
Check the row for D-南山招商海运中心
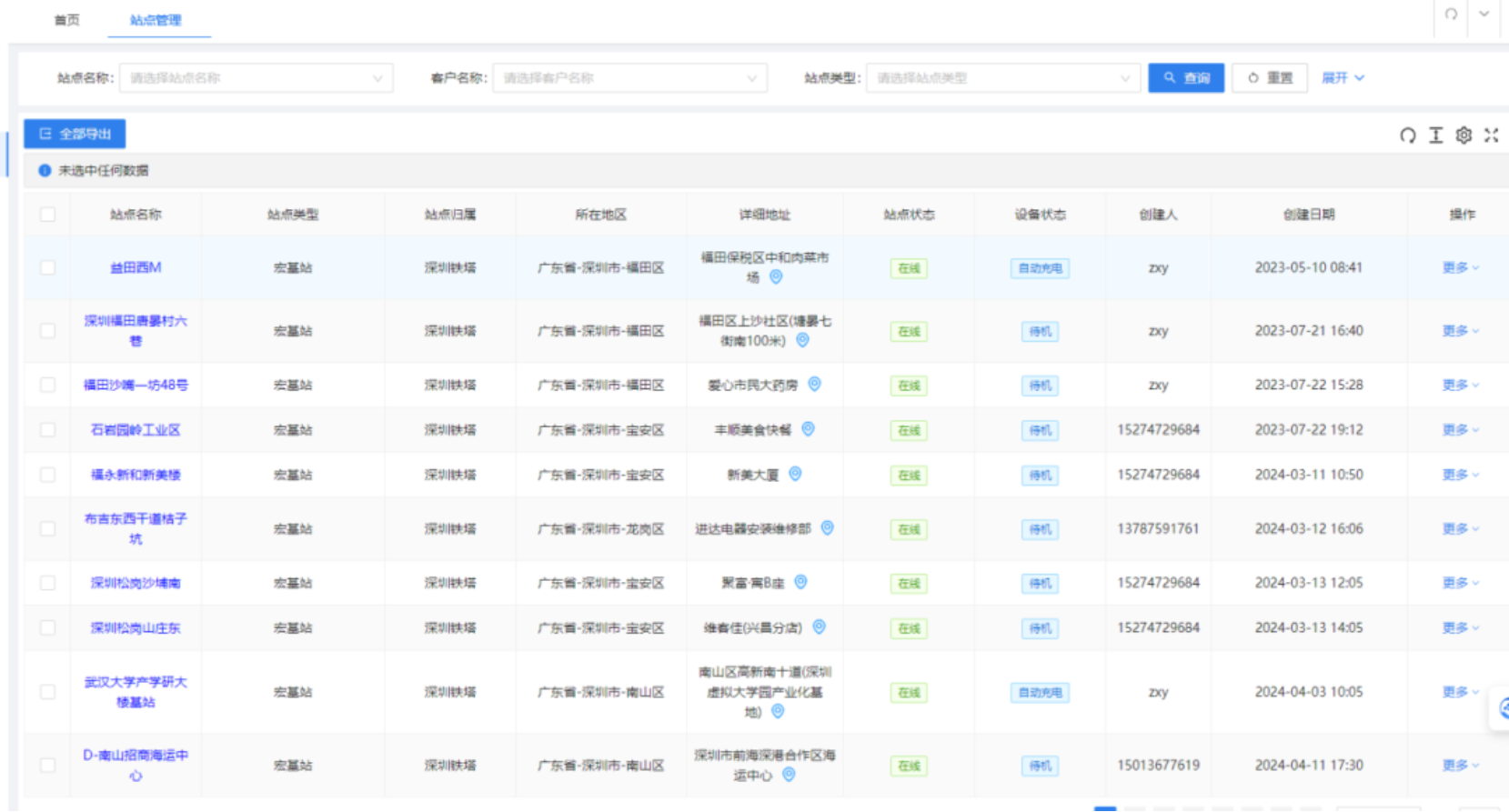[47, 766]
